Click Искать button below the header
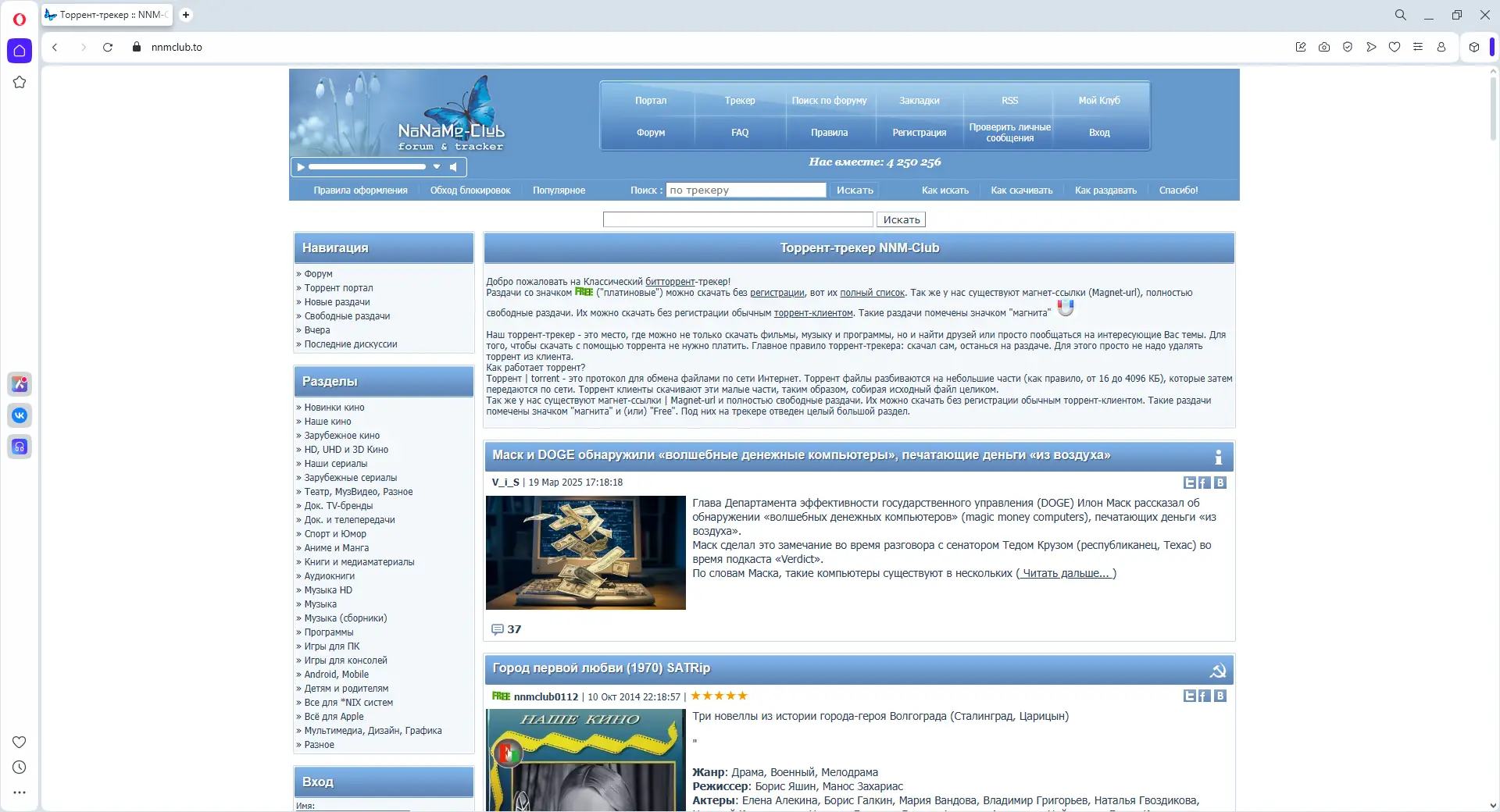 (x=902, y=220)
